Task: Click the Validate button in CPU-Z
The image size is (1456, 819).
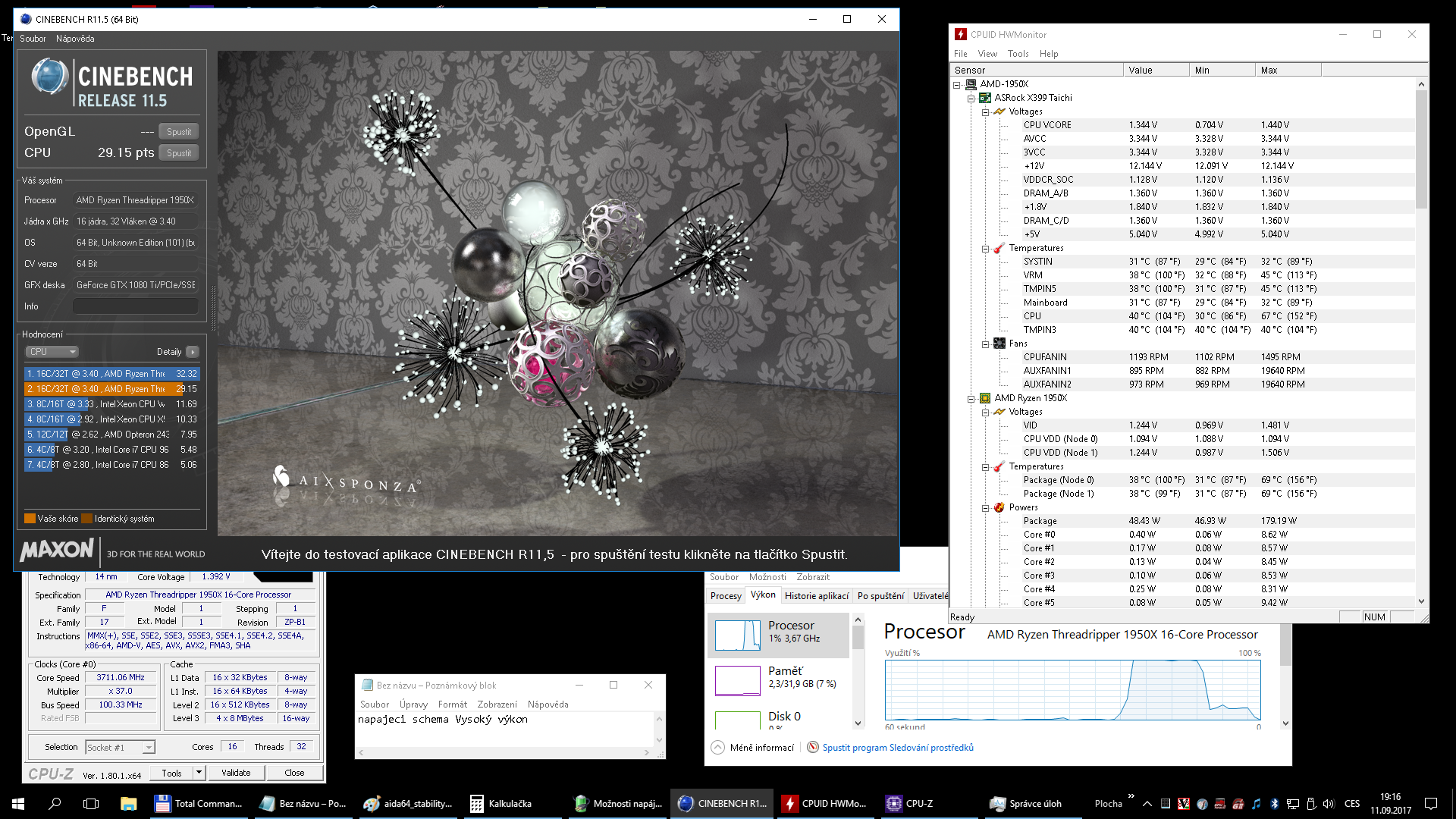Action: [x=236, y=773]
